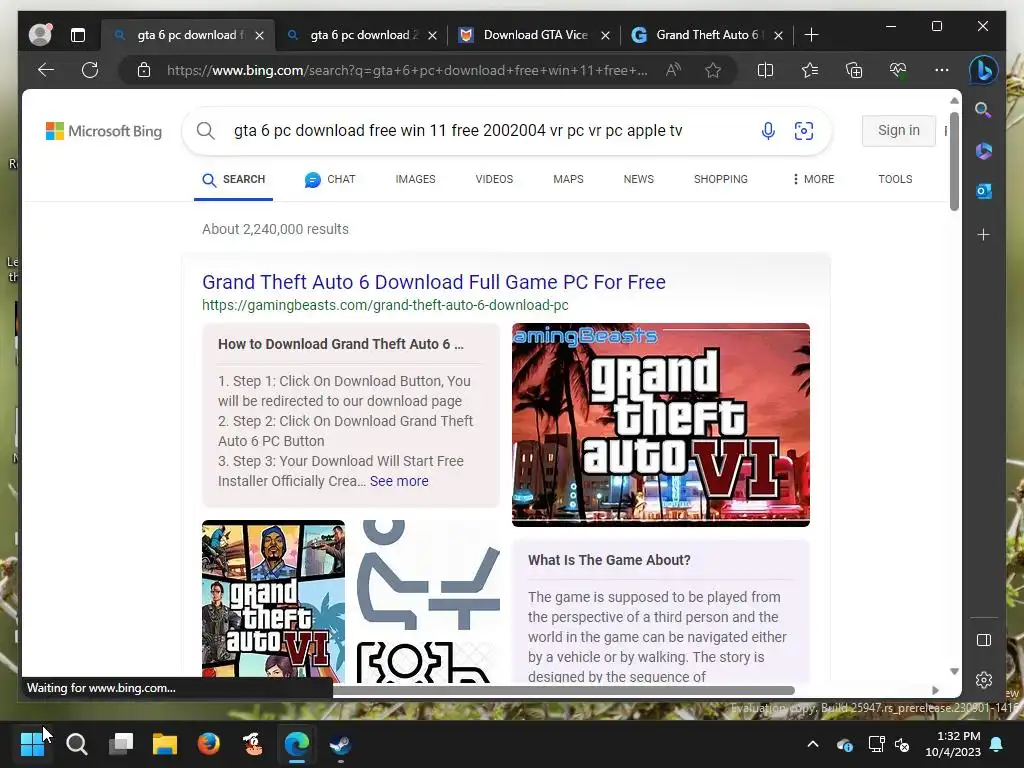Click the horizontal scrollbar at page bottom

[563, 690]
